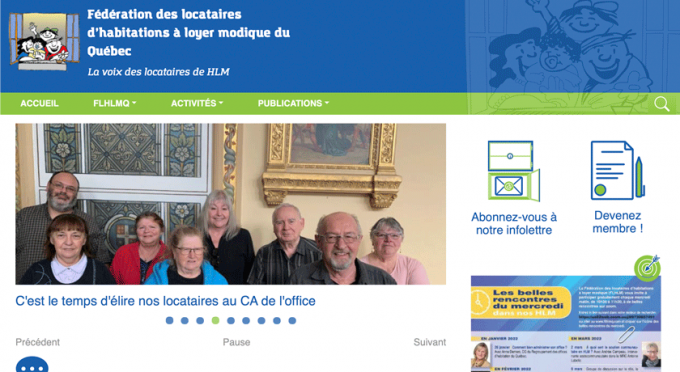Open the blue chat bubble icon
Image resolution: width=680 pixels, height=372 pixels.
(32, 364)
